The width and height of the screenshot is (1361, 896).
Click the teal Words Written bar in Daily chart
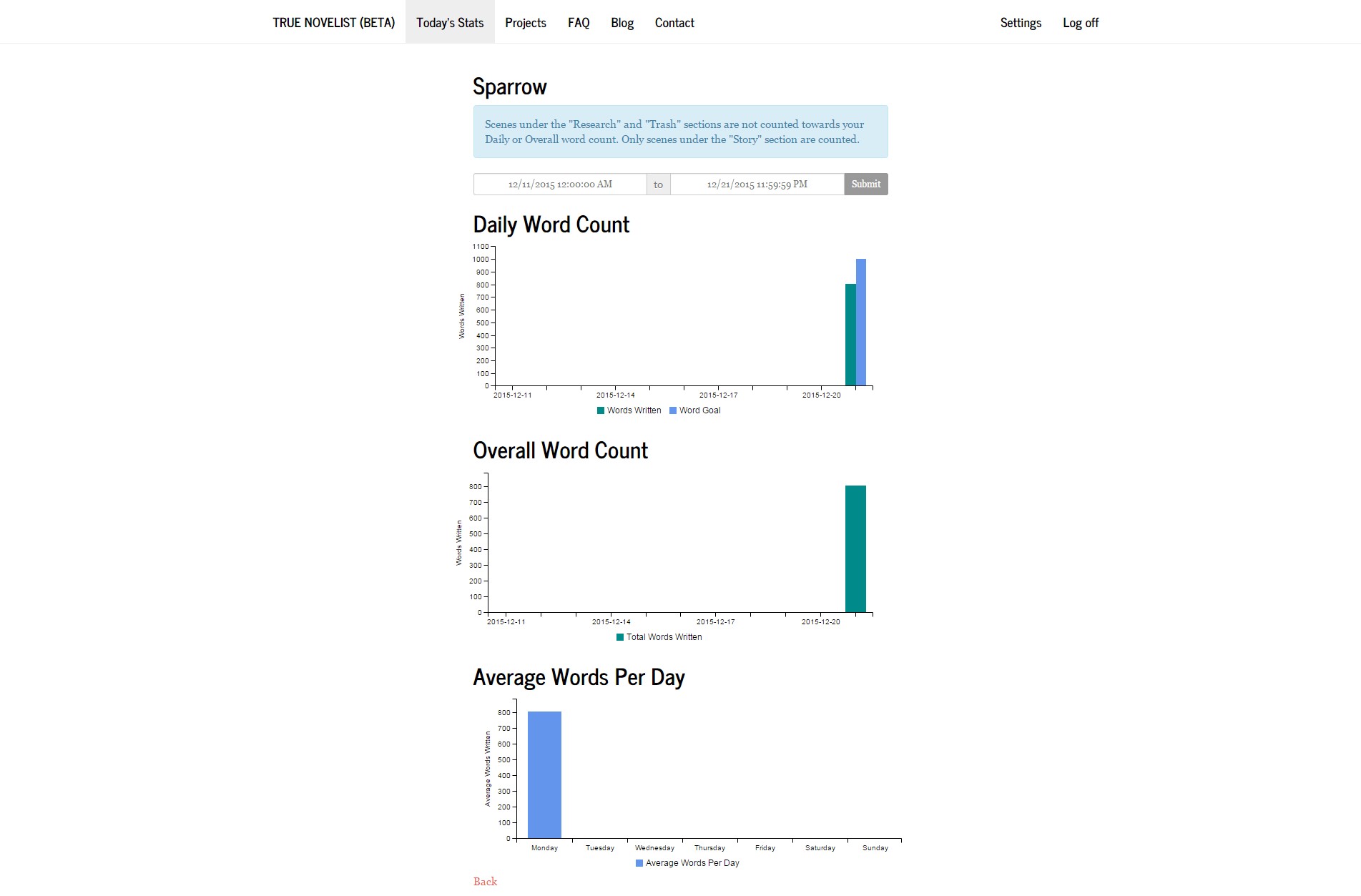point(850,335)
